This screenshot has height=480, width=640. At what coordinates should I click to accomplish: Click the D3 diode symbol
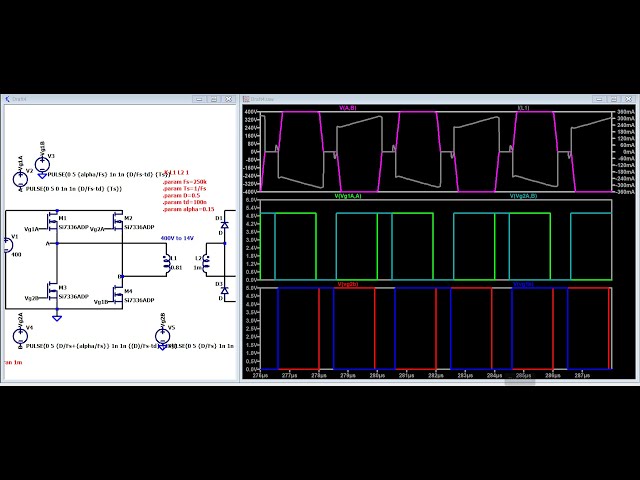coord(224,290)
